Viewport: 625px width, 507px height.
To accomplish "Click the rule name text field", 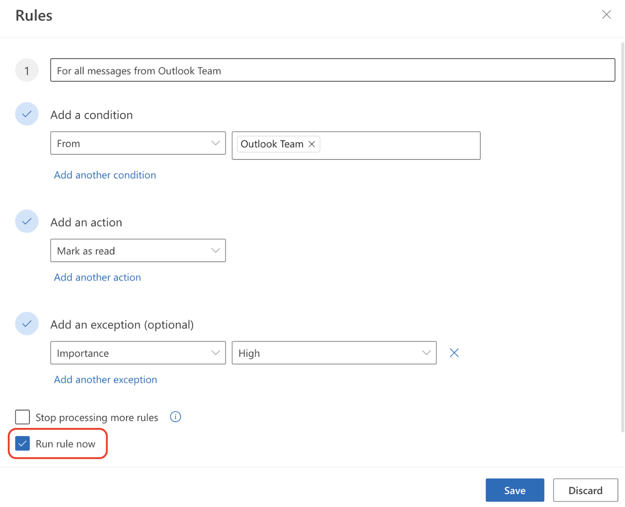I will [332, 71].
